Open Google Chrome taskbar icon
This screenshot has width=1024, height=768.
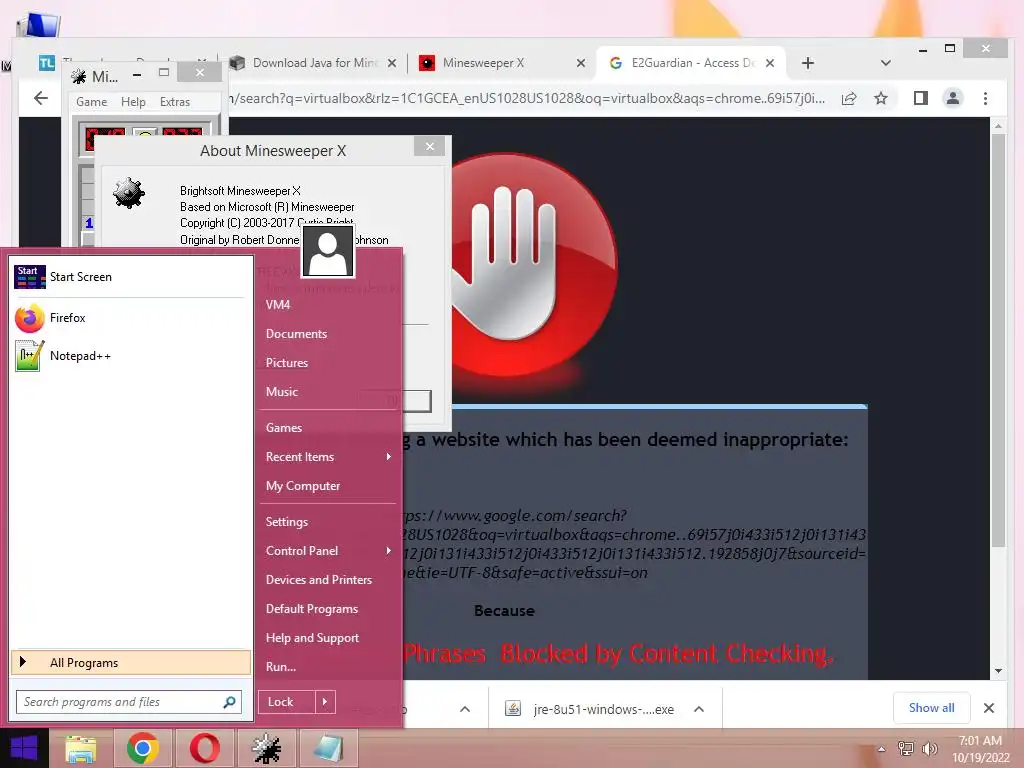click(143, 748)
